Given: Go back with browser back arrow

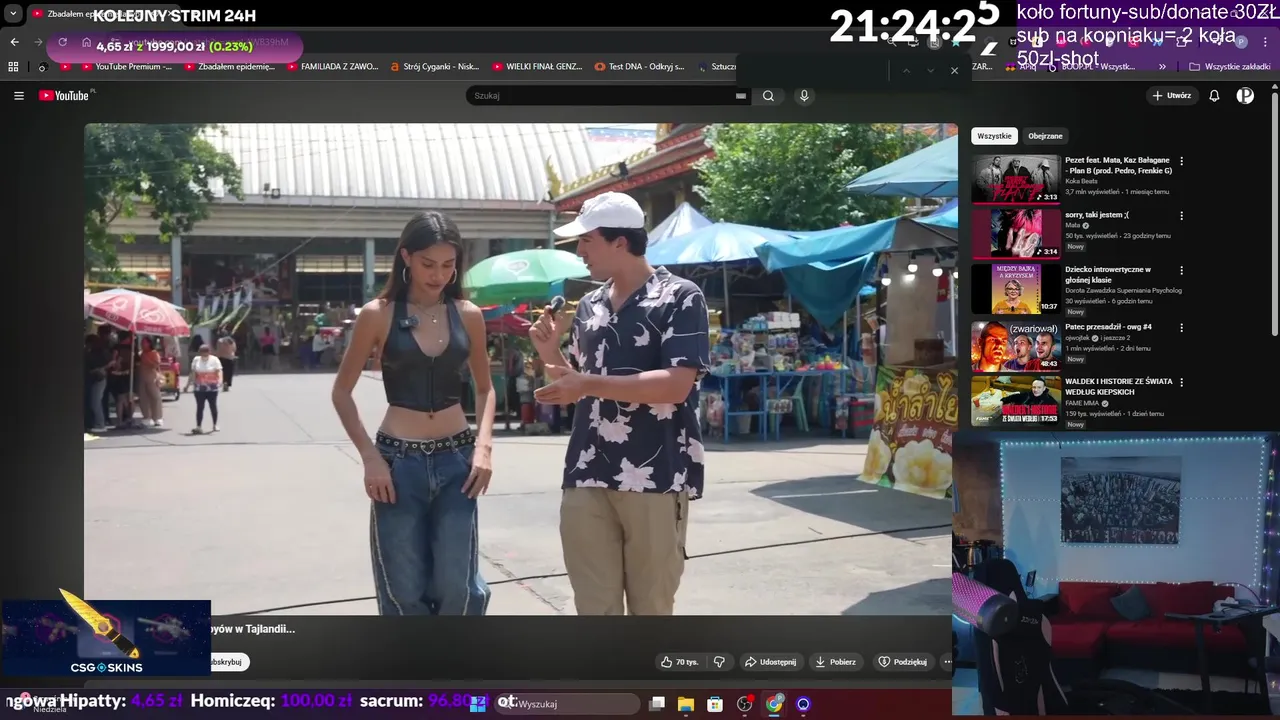Looking at the screenshot, I should point(14,42).
